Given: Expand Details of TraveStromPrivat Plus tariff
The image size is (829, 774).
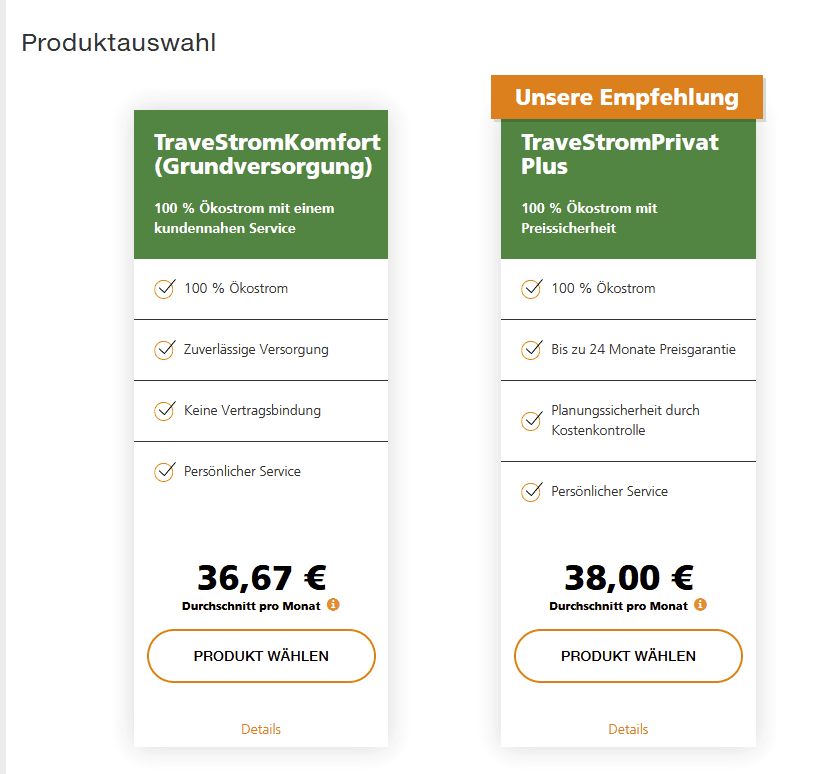Looking at the screenshot, I should [628, 729].
